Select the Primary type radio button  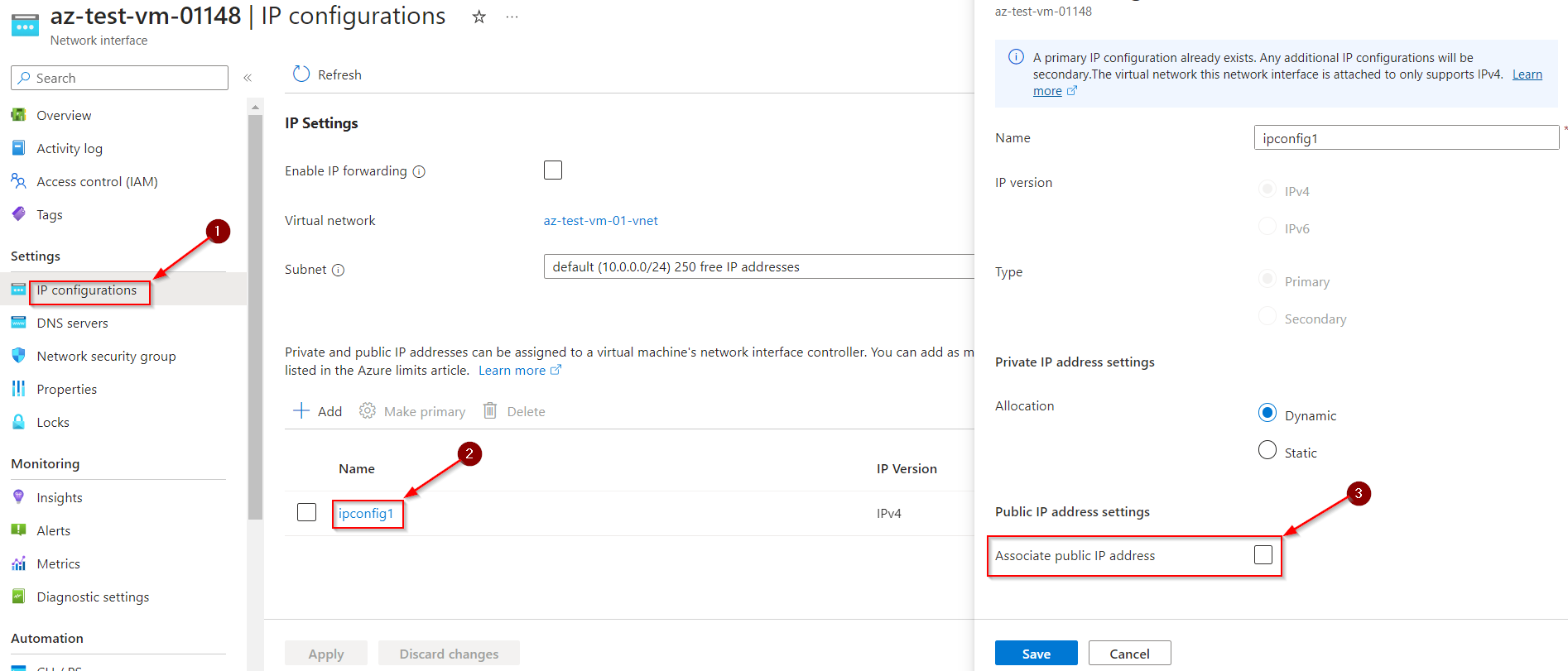click(1267, 280)
